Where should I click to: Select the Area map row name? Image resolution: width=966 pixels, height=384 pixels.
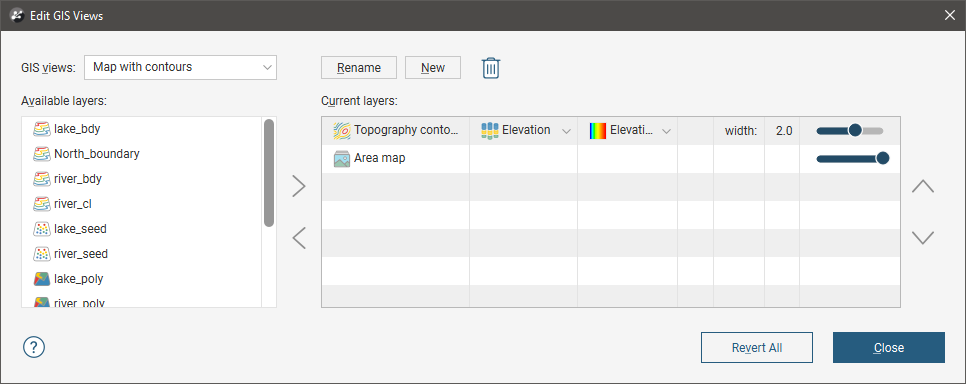coord(380,158)
